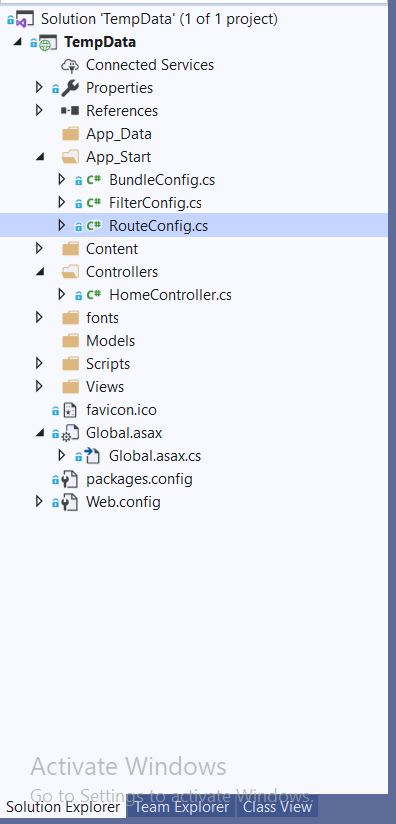
Task: Click the BundleConfig.cs C# file icon
Action: coord(93,180)
